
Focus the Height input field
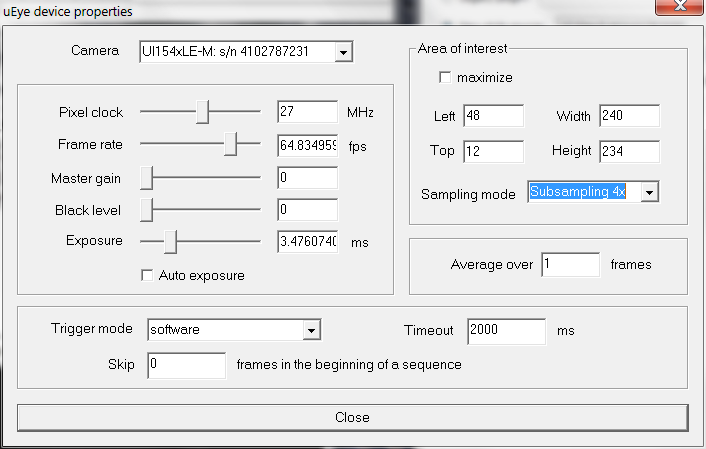point(629,152)
